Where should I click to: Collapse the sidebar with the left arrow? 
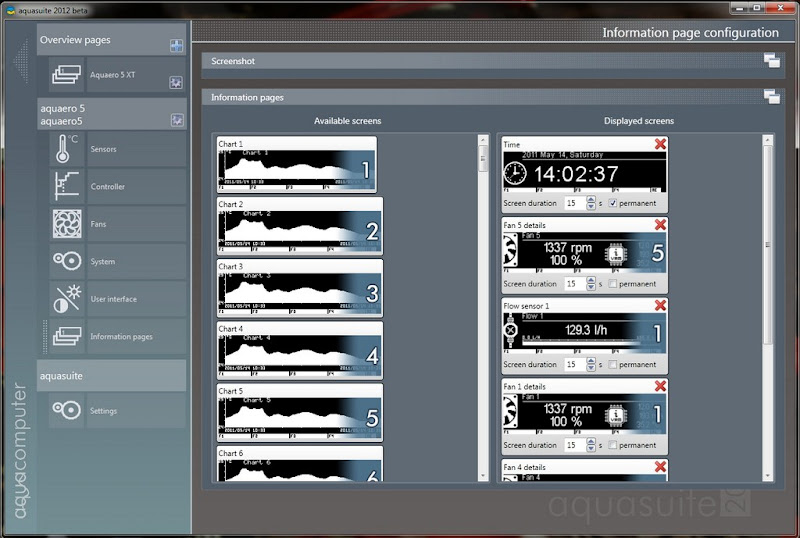20,60
